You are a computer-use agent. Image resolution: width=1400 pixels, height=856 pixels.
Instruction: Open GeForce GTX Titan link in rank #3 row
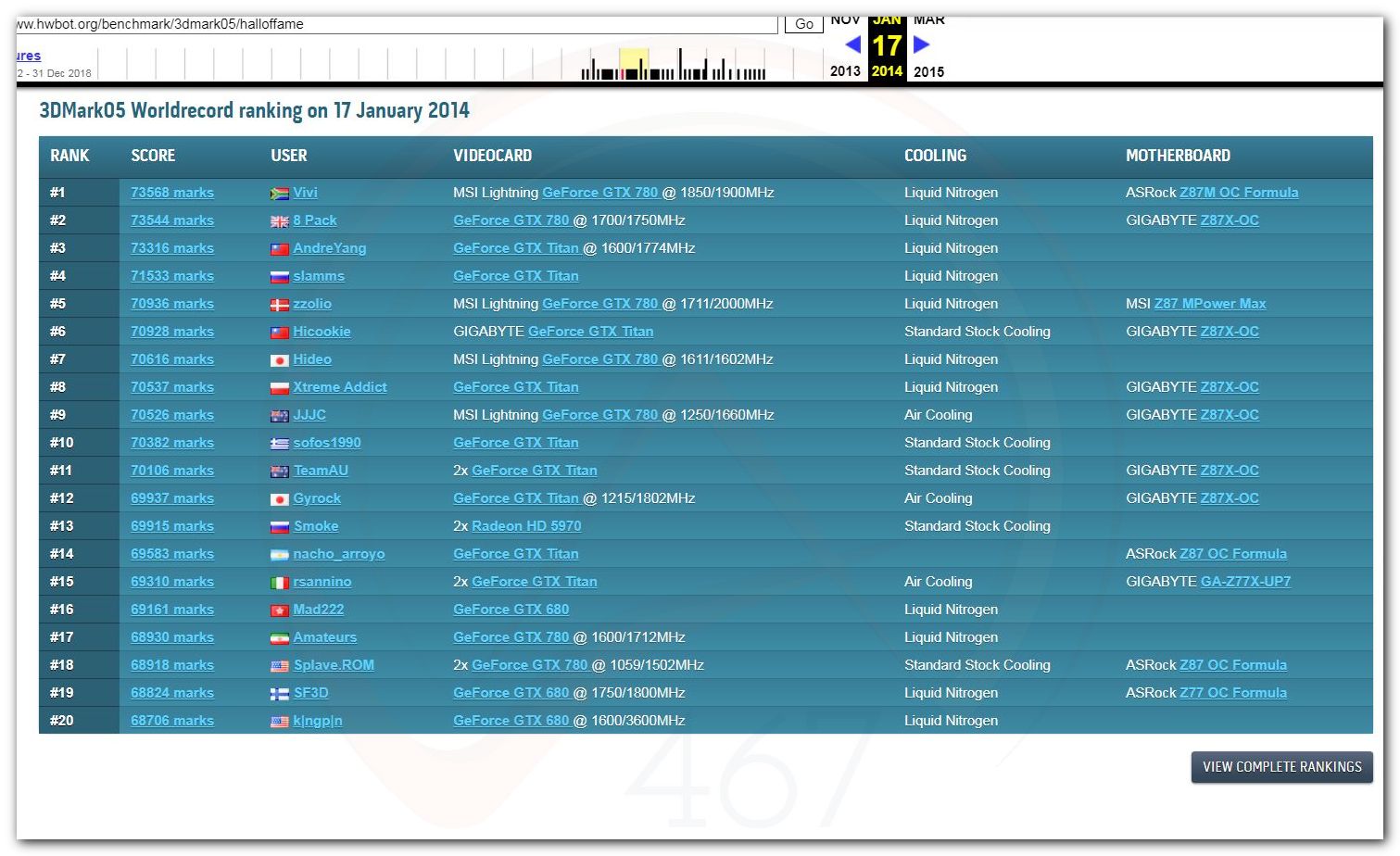tap(516, 248)
